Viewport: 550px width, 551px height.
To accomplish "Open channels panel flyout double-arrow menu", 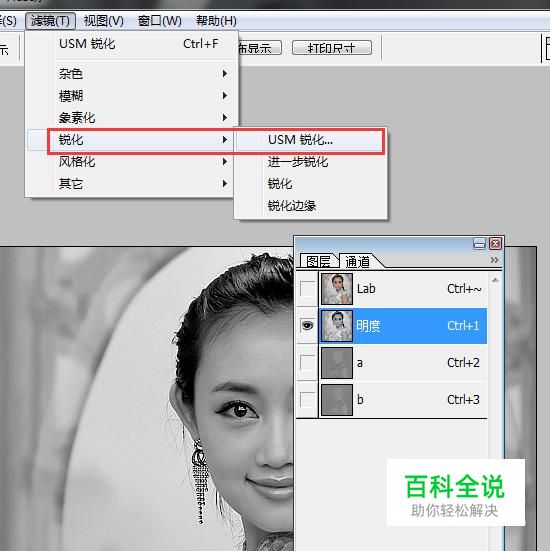I will click(494, 260).
